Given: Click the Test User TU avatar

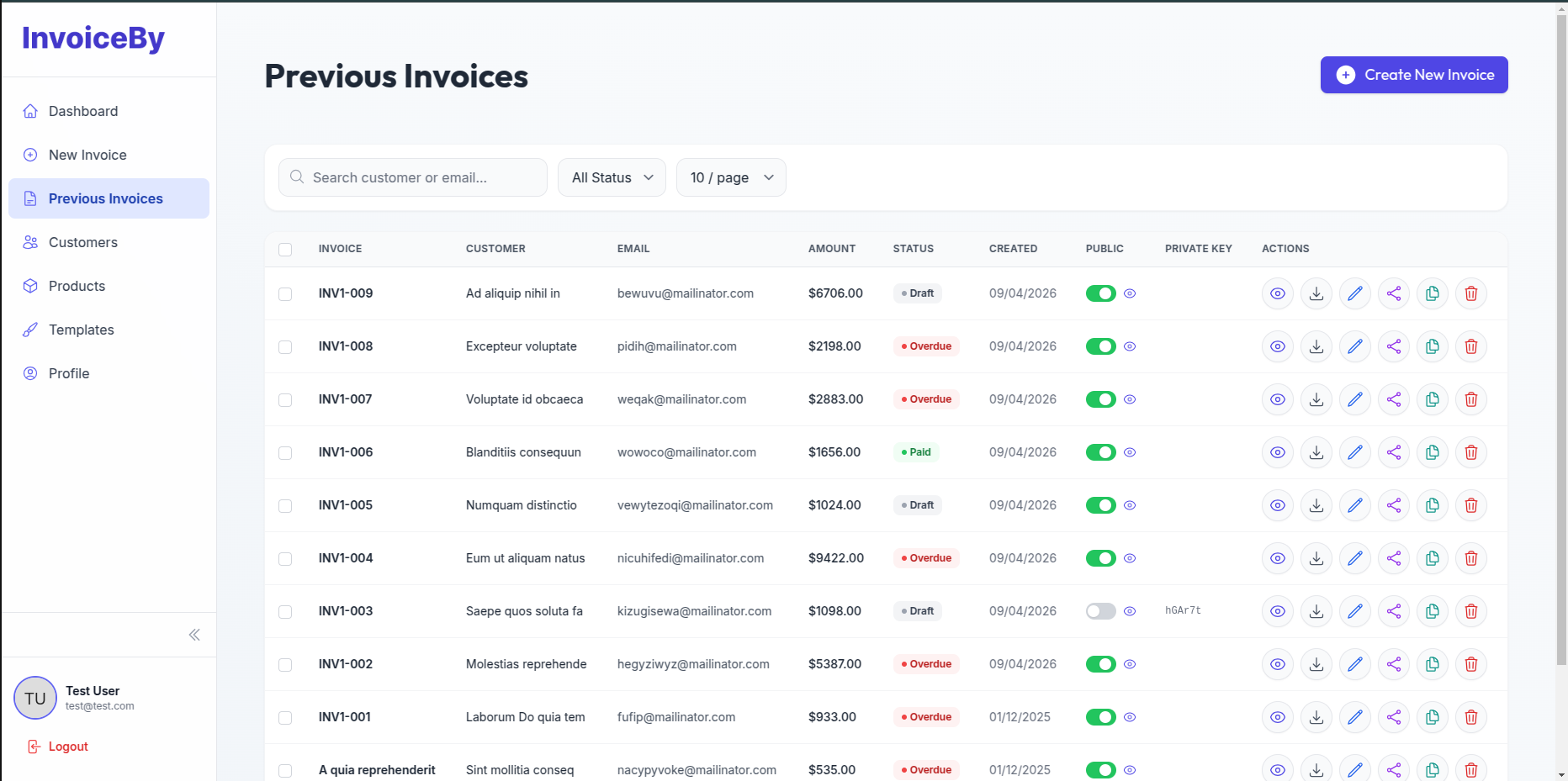Looking at the screenshot, I should pyautogui.click(x=35, y=699).
